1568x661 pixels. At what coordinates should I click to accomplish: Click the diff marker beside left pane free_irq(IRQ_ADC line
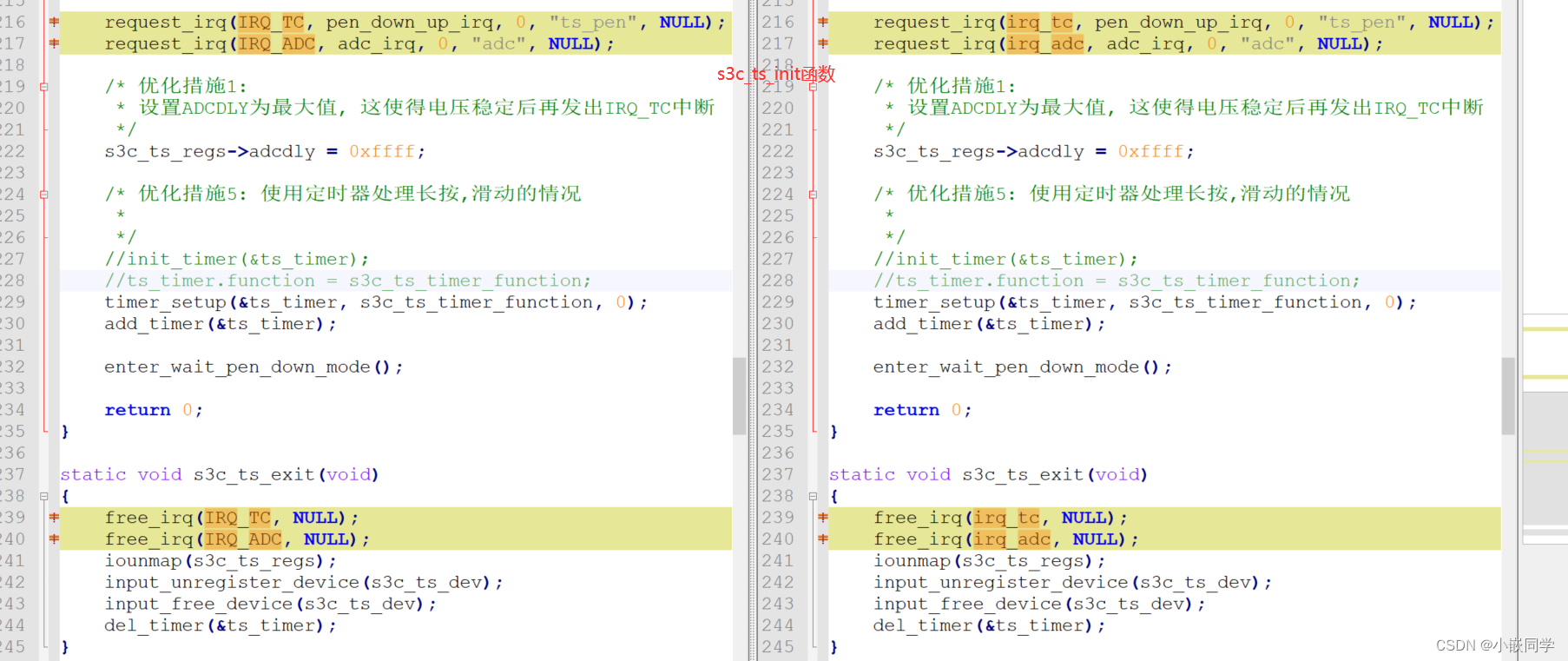(x=54, y=539)
